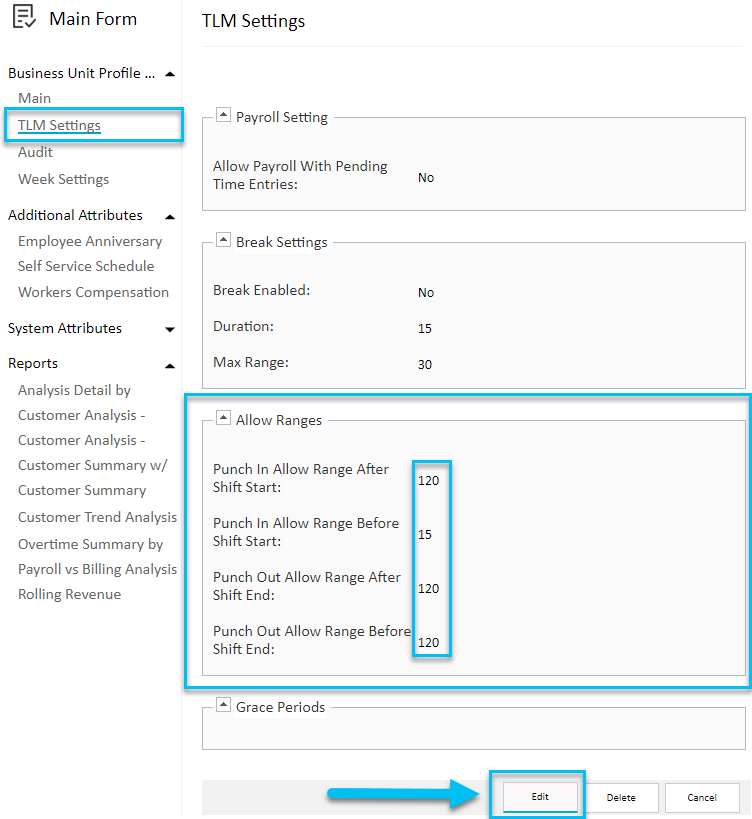Collapse the Break Settings section caret

[224, 237]
